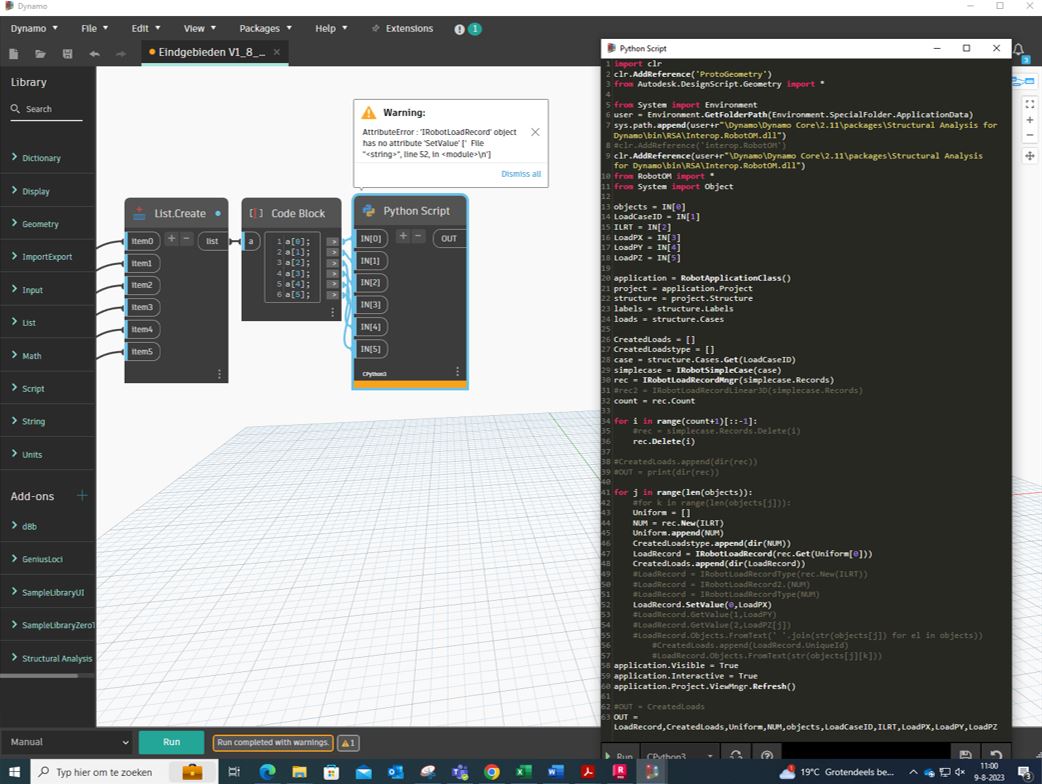Zoom in with the plus icon

pyautogui.click(x=1030, y=120)
